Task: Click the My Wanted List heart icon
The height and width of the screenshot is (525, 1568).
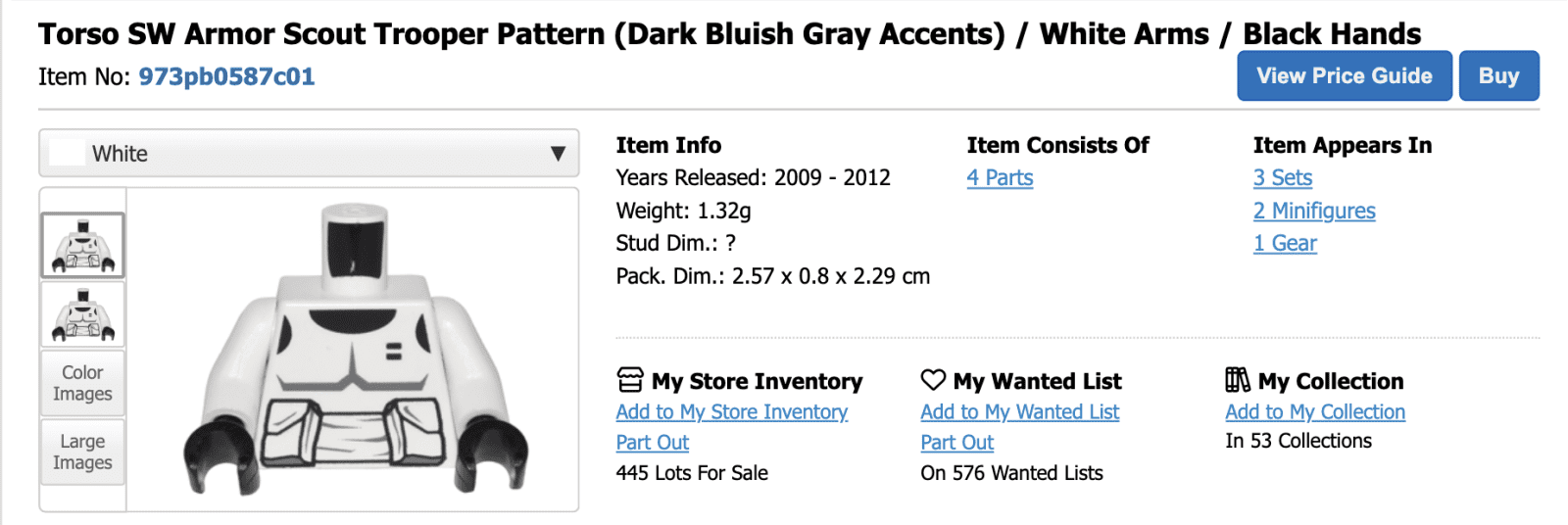Action: [933, 379]
